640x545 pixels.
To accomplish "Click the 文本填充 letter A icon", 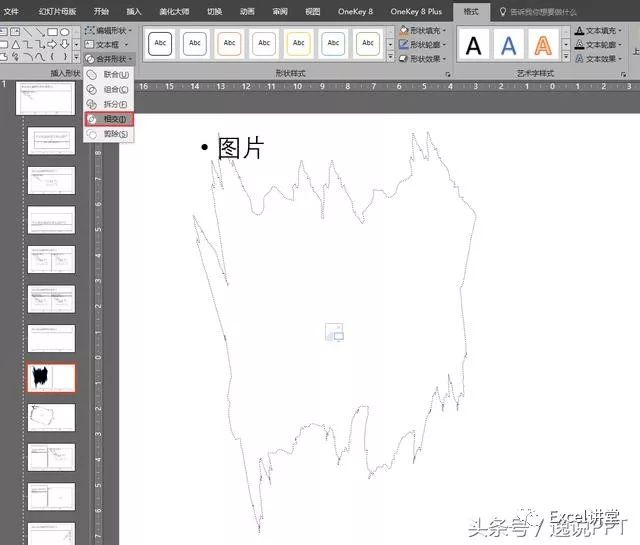I will click(x=579, y=30).
